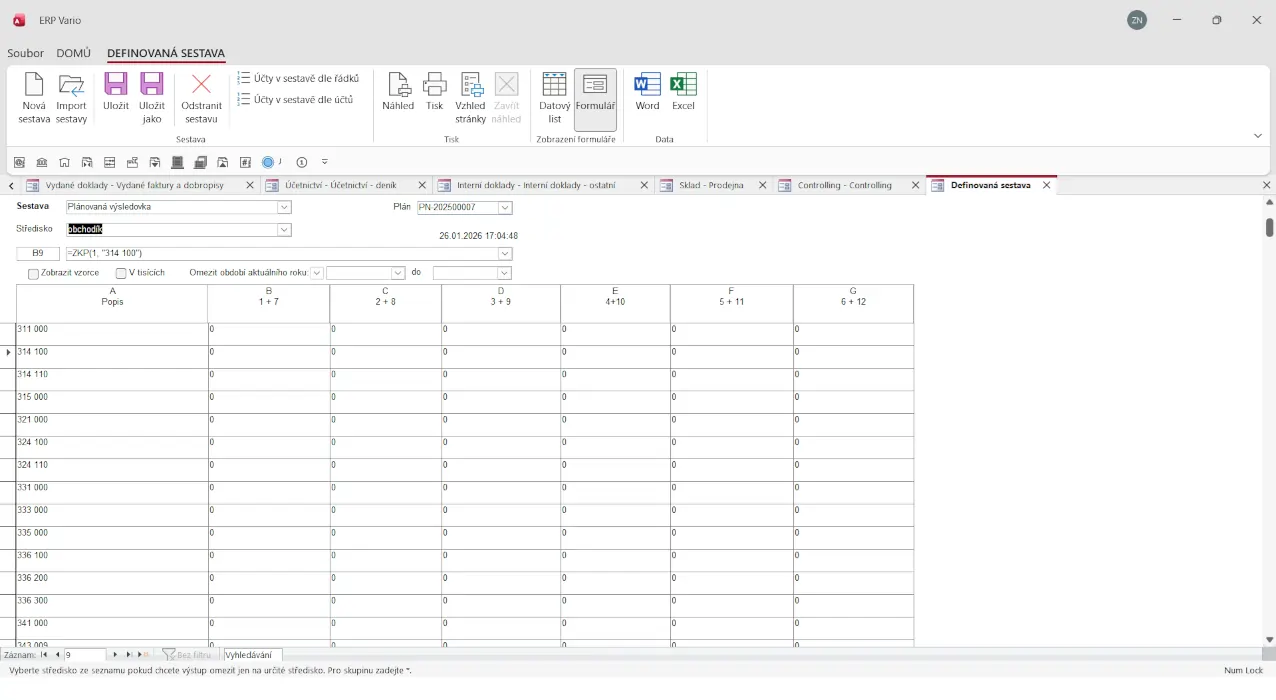Expand the Sestava dropdown list
This screenshot has height=700, width=1276.
pyautogui.click(x=284, y=208)
